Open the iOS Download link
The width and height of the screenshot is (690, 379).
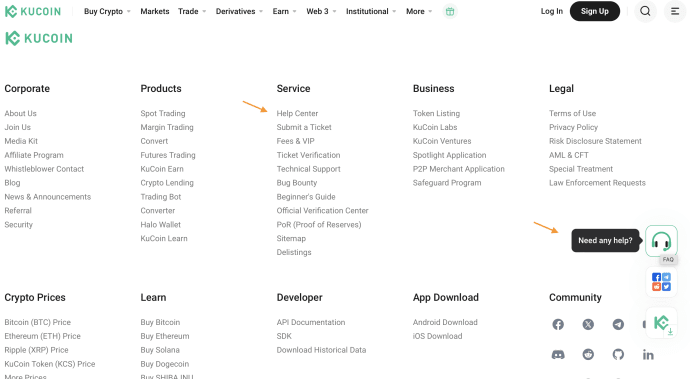pyautogui.click(x=437, y=336)
